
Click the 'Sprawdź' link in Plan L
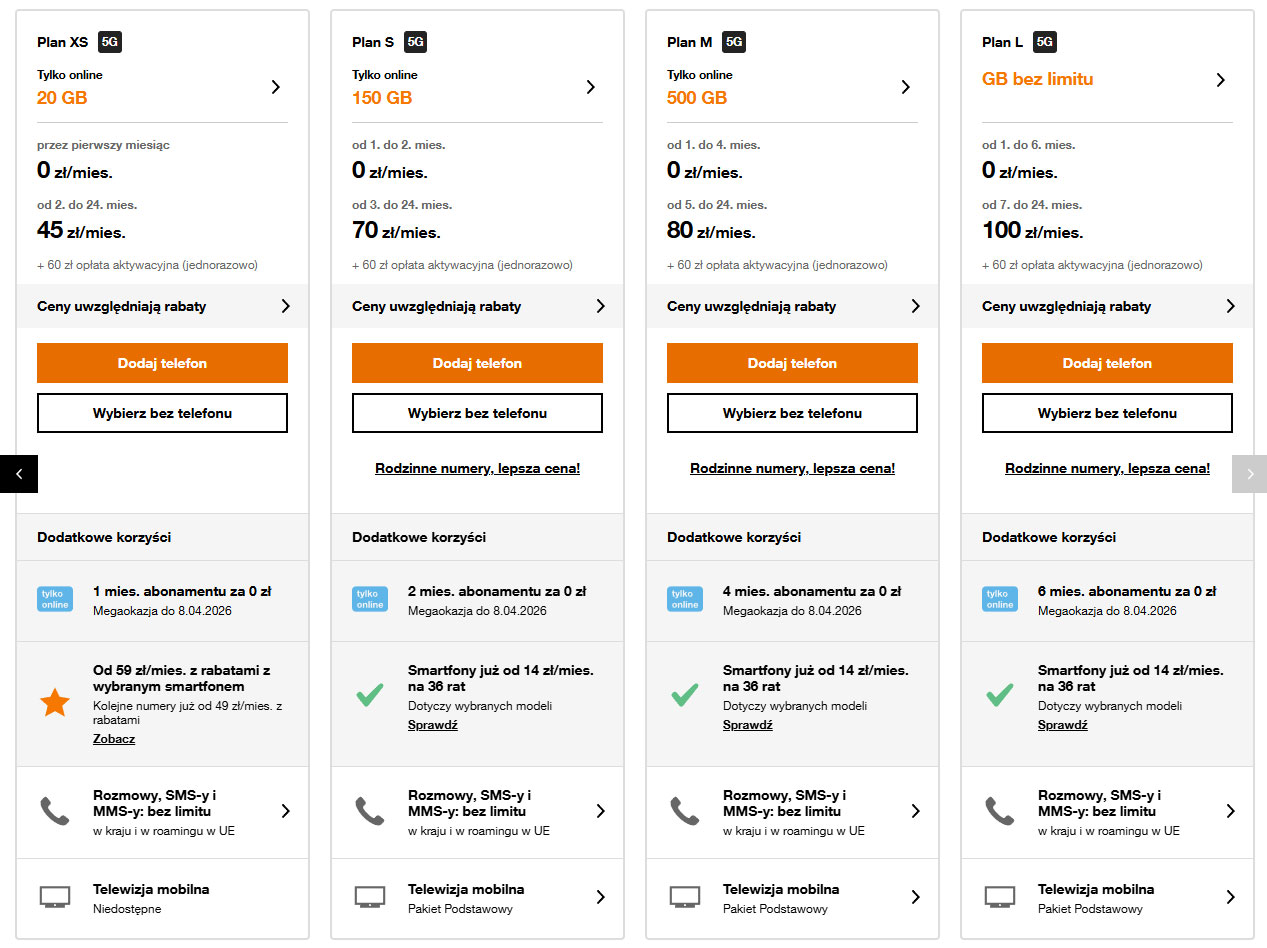pyautogui.click(x=1062, y=725)
